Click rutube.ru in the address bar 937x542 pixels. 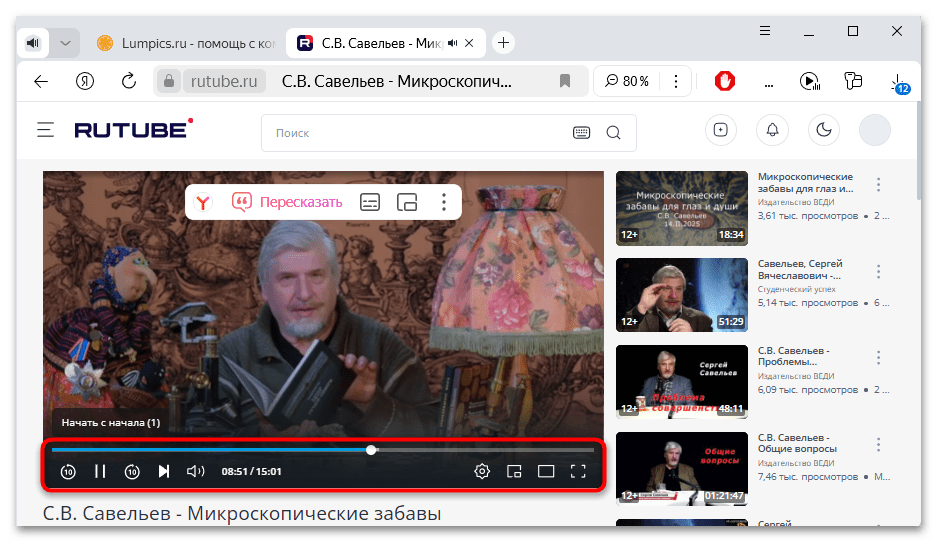[x=224, y=81]
